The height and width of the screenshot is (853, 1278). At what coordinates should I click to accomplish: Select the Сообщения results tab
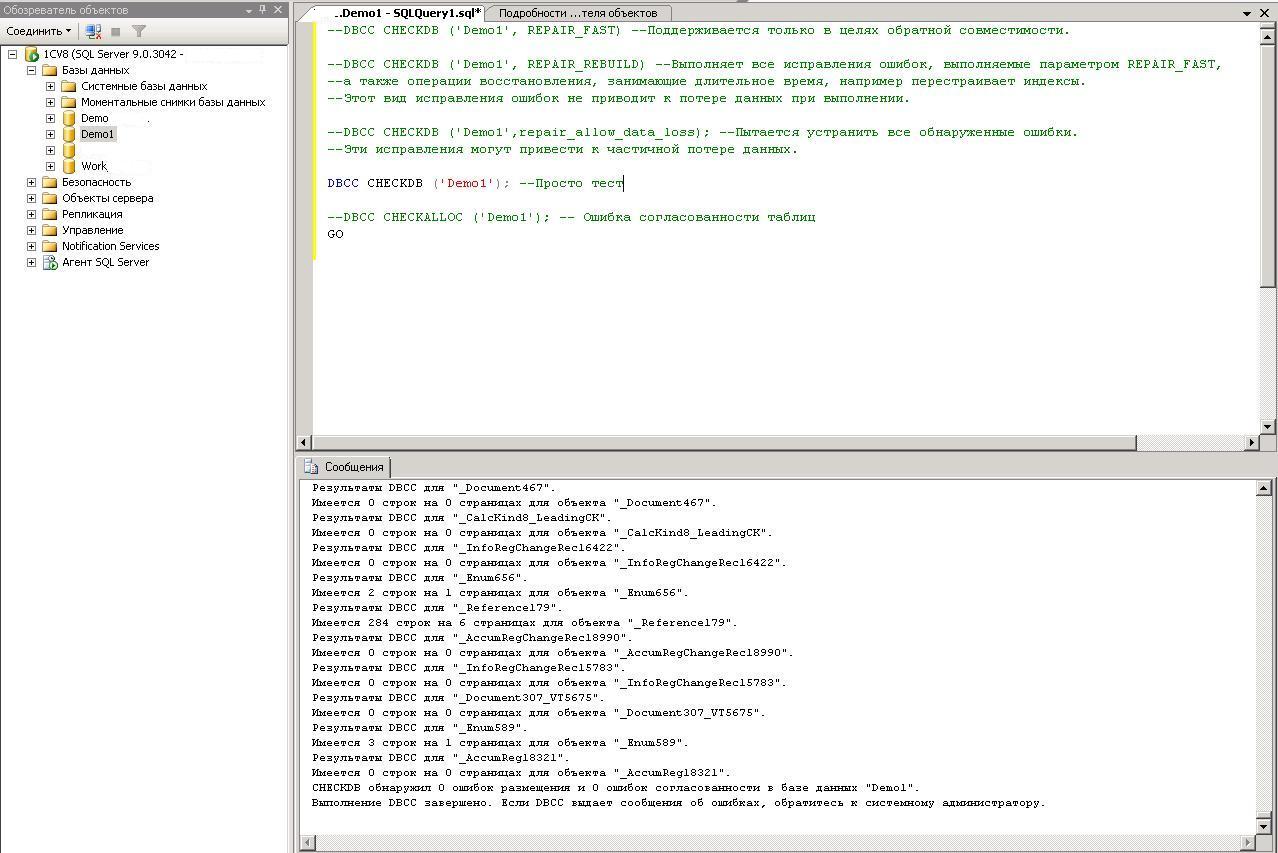click(x=345, y=467)
